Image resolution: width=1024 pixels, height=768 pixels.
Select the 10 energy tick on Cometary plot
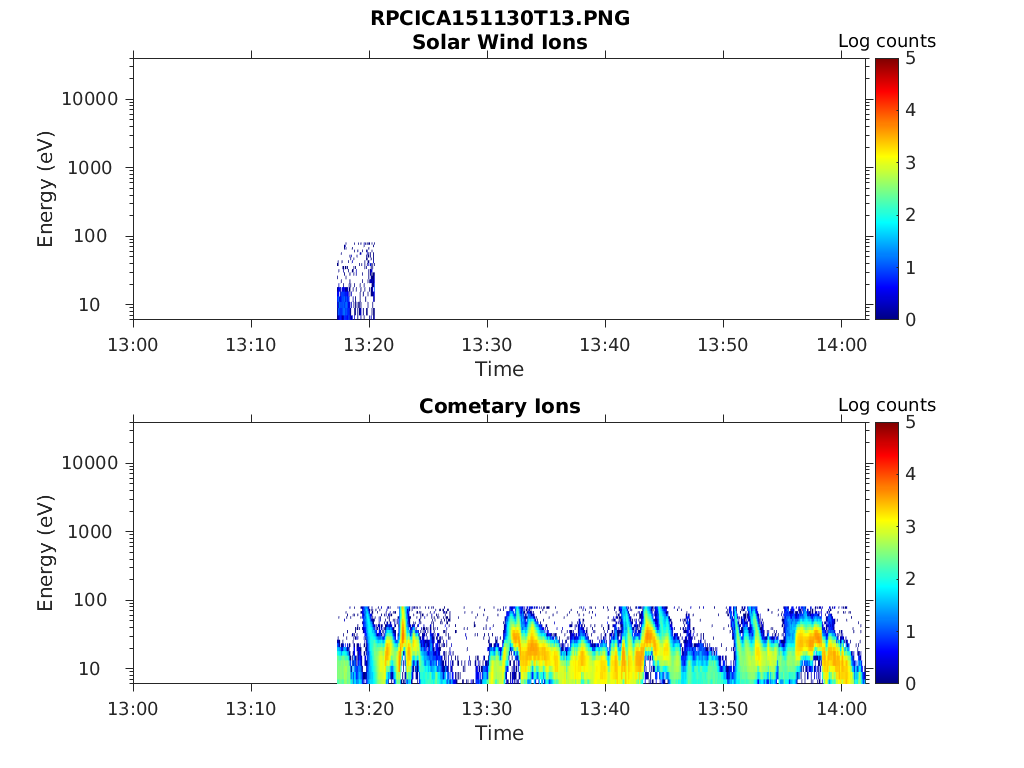pyautogui.click(x=89, y=669)
